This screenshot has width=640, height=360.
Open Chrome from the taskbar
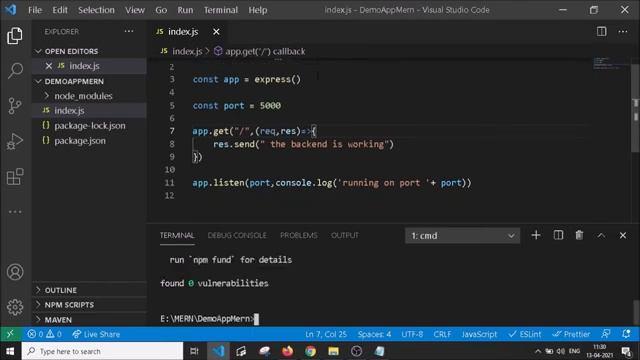310,351
